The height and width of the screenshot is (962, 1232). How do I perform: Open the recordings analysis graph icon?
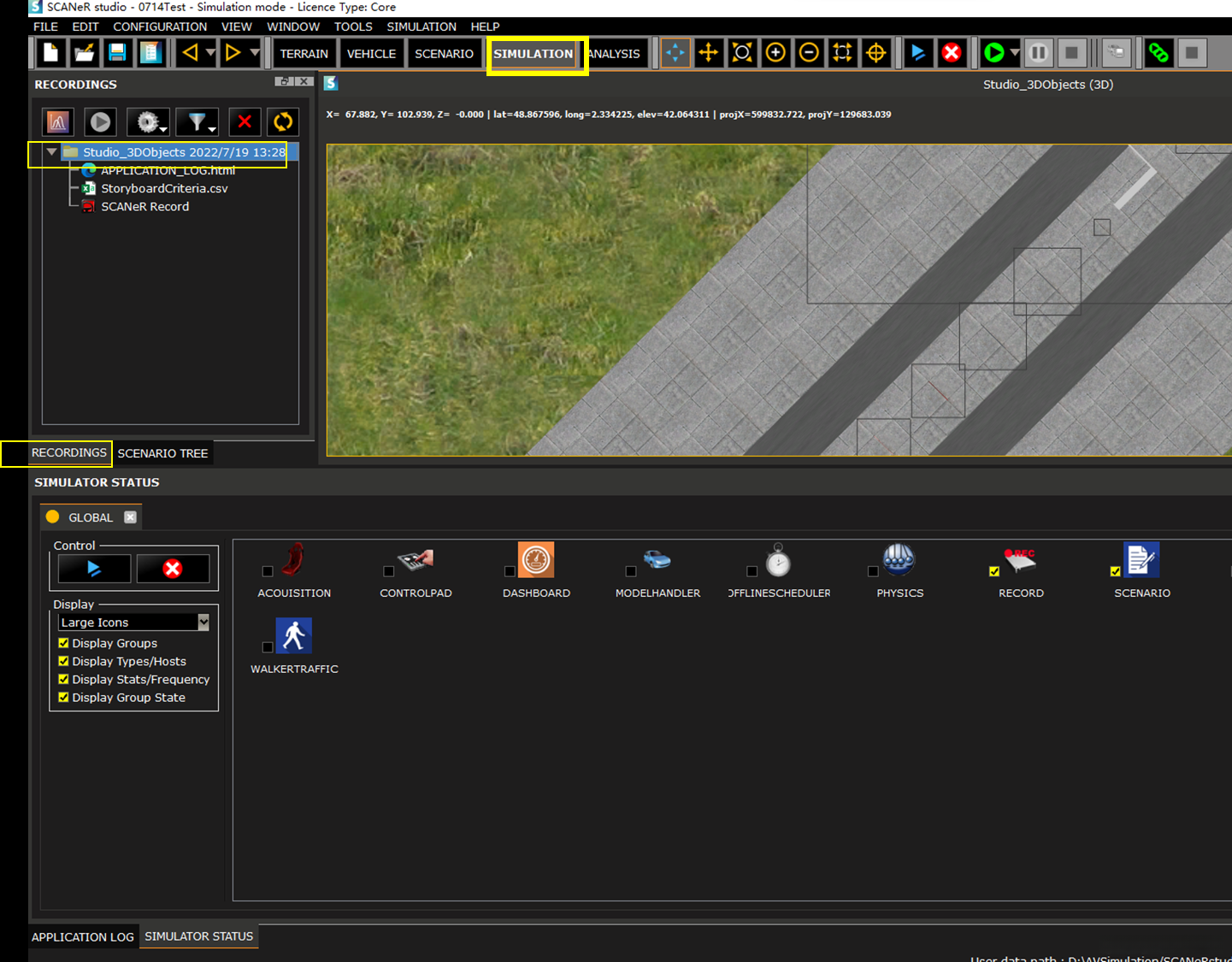pos(58,121)
